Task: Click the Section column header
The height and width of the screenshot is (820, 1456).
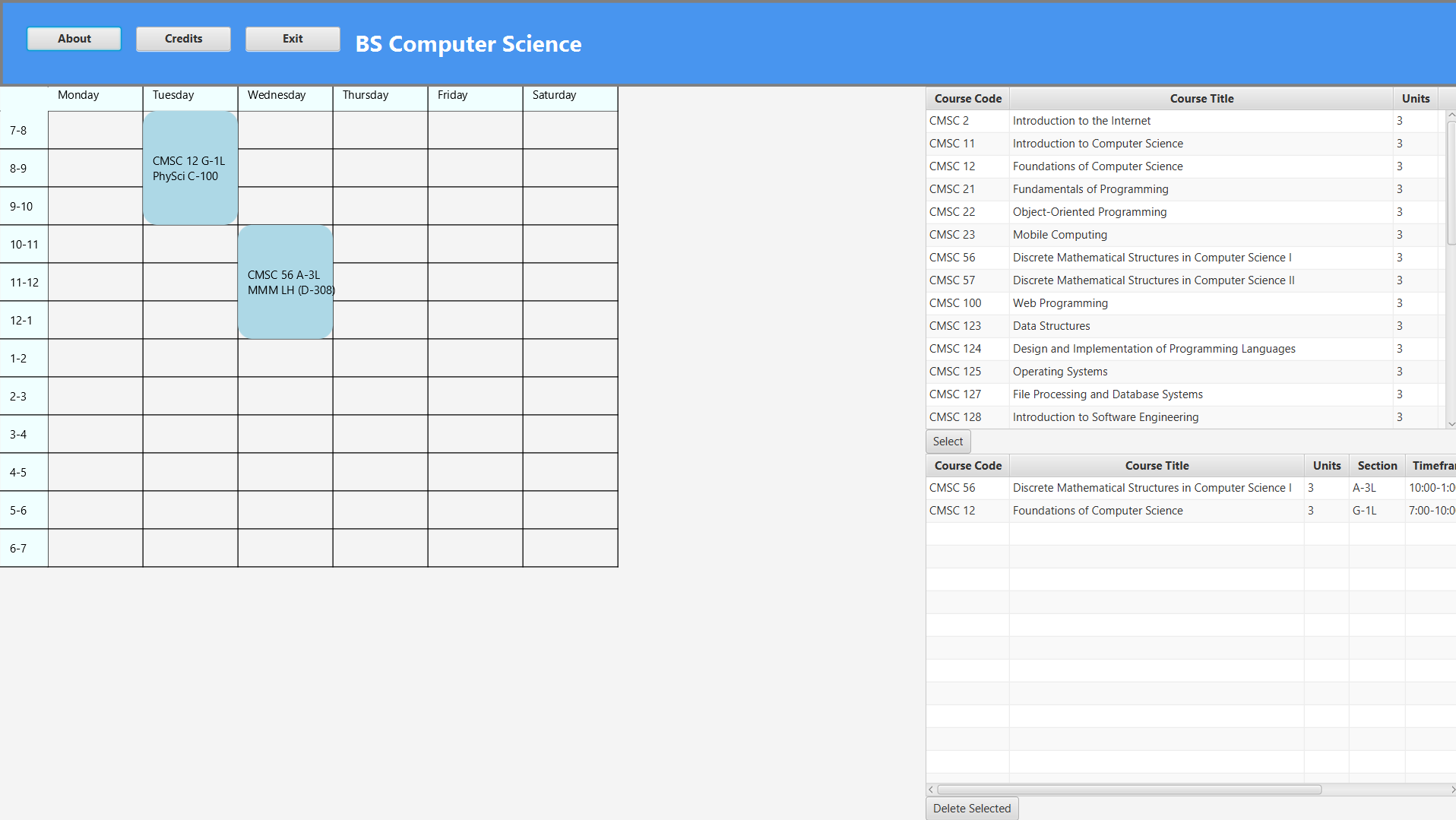Action: (x=1376, y=466)
